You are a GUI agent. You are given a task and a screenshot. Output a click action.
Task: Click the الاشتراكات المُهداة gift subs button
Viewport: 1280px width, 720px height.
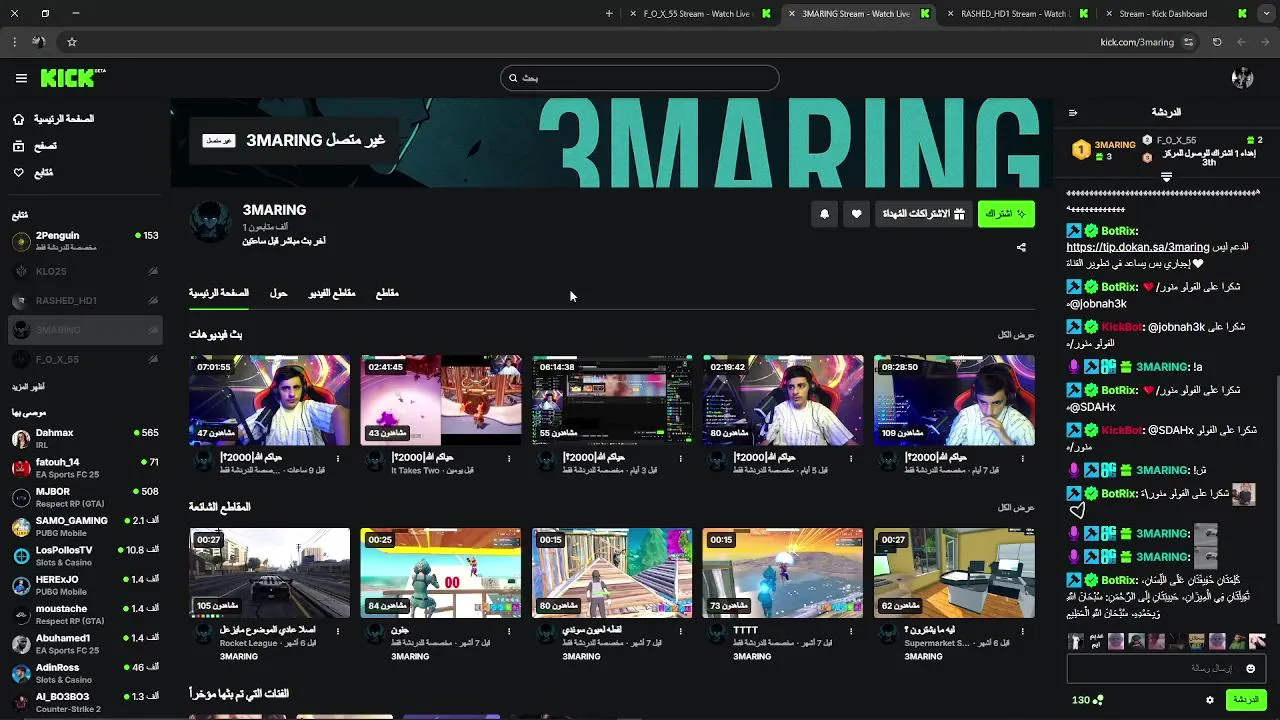pos(923,214)
